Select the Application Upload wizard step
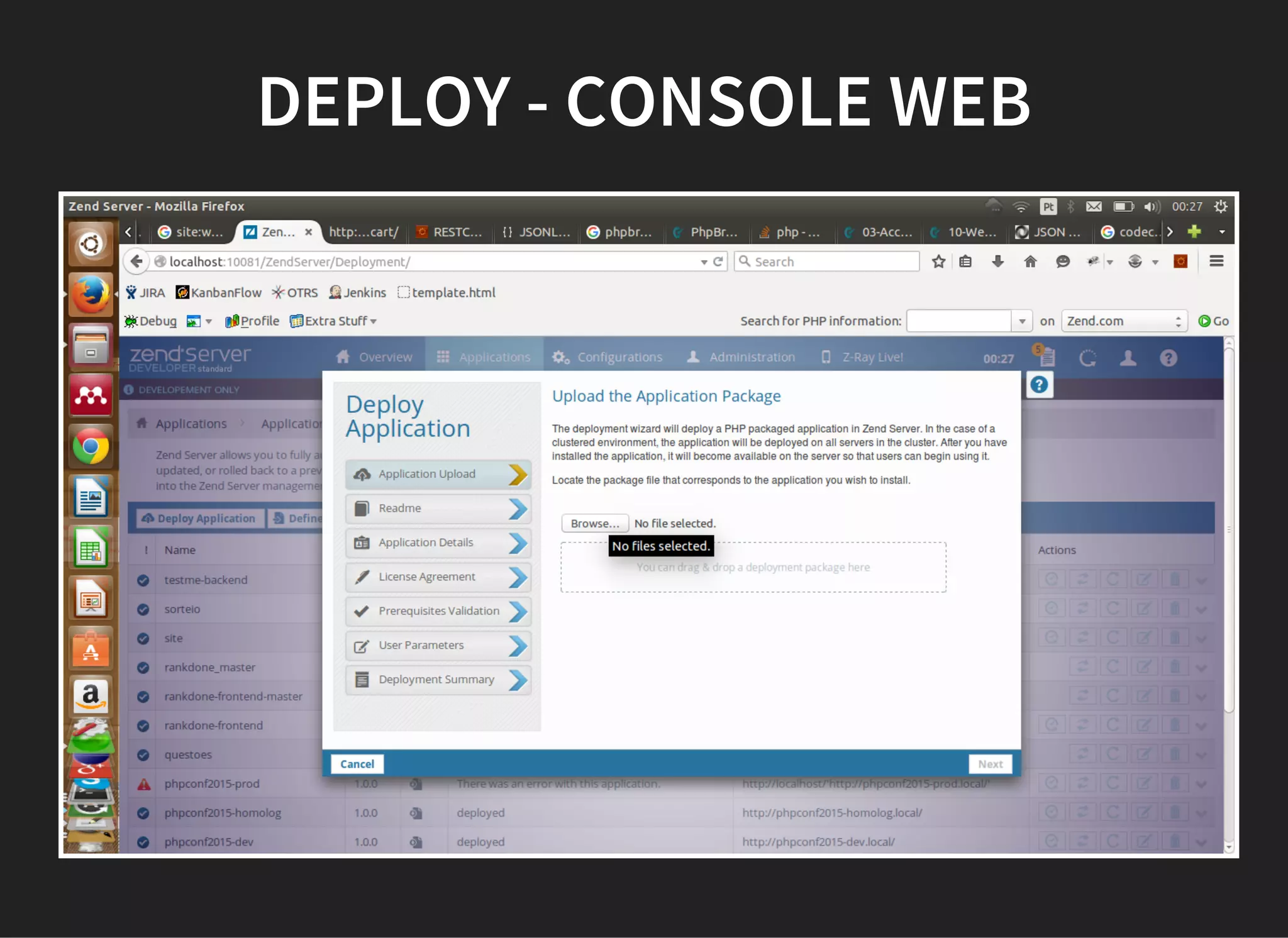This screenshot has height=938, width=1288. [x=438, y=474]
